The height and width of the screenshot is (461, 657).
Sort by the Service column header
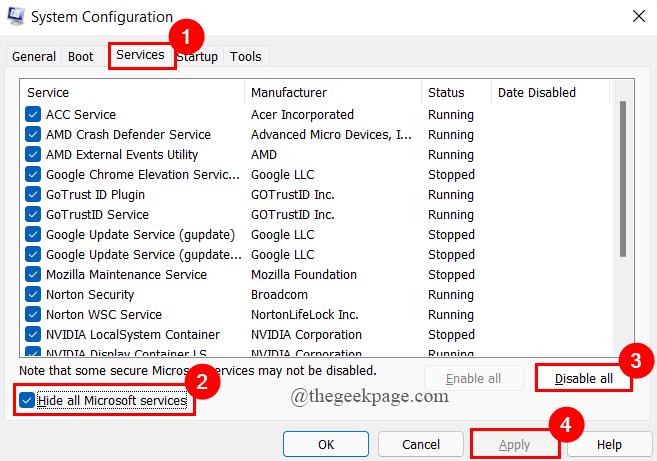132,93
